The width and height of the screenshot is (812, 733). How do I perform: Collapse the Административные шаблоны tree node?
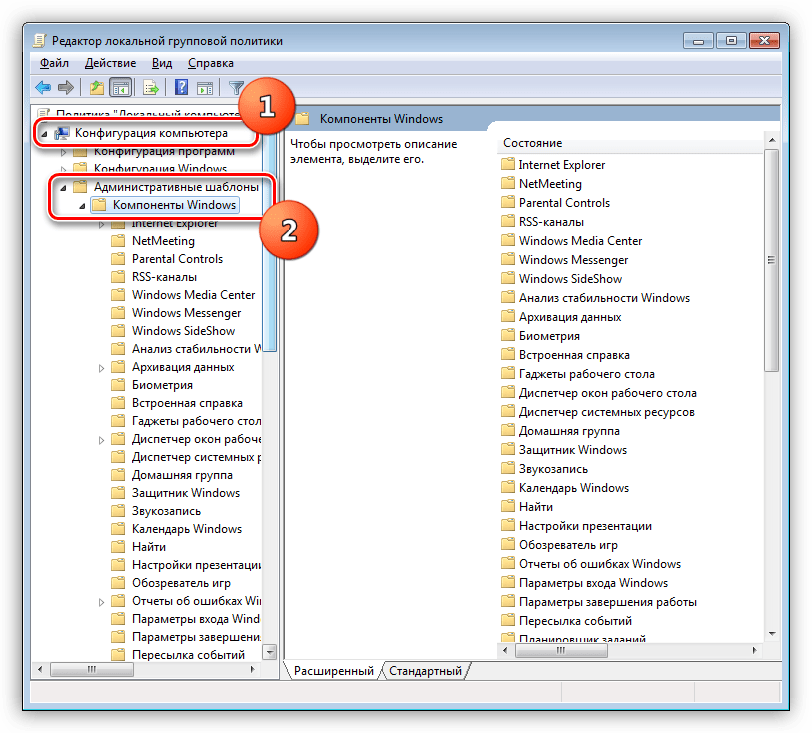pos(63,187)
